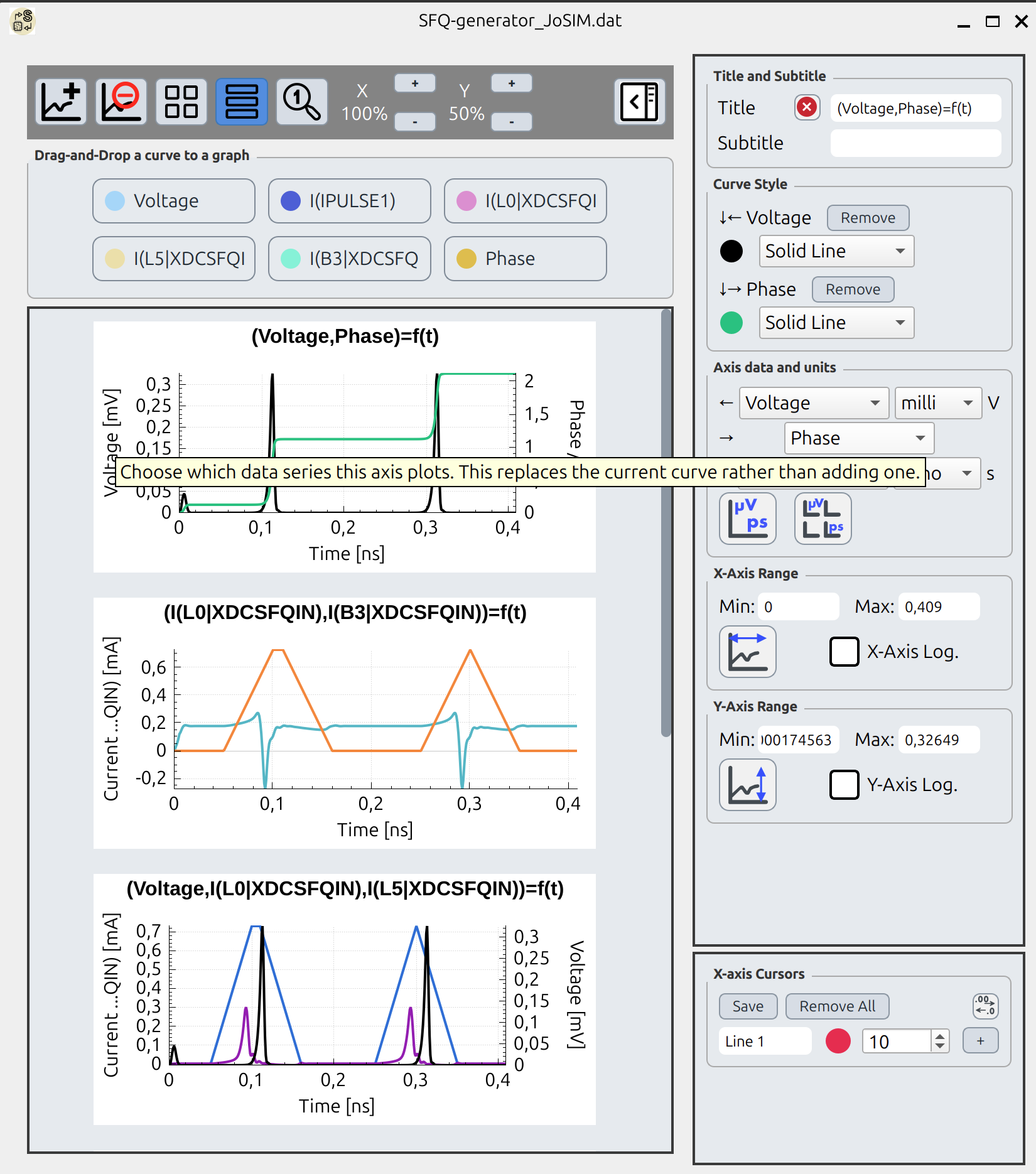This screenshot has height=1174, width=1036.
Task: Click Remove All cursors button
Action: tap(837, 1006)
